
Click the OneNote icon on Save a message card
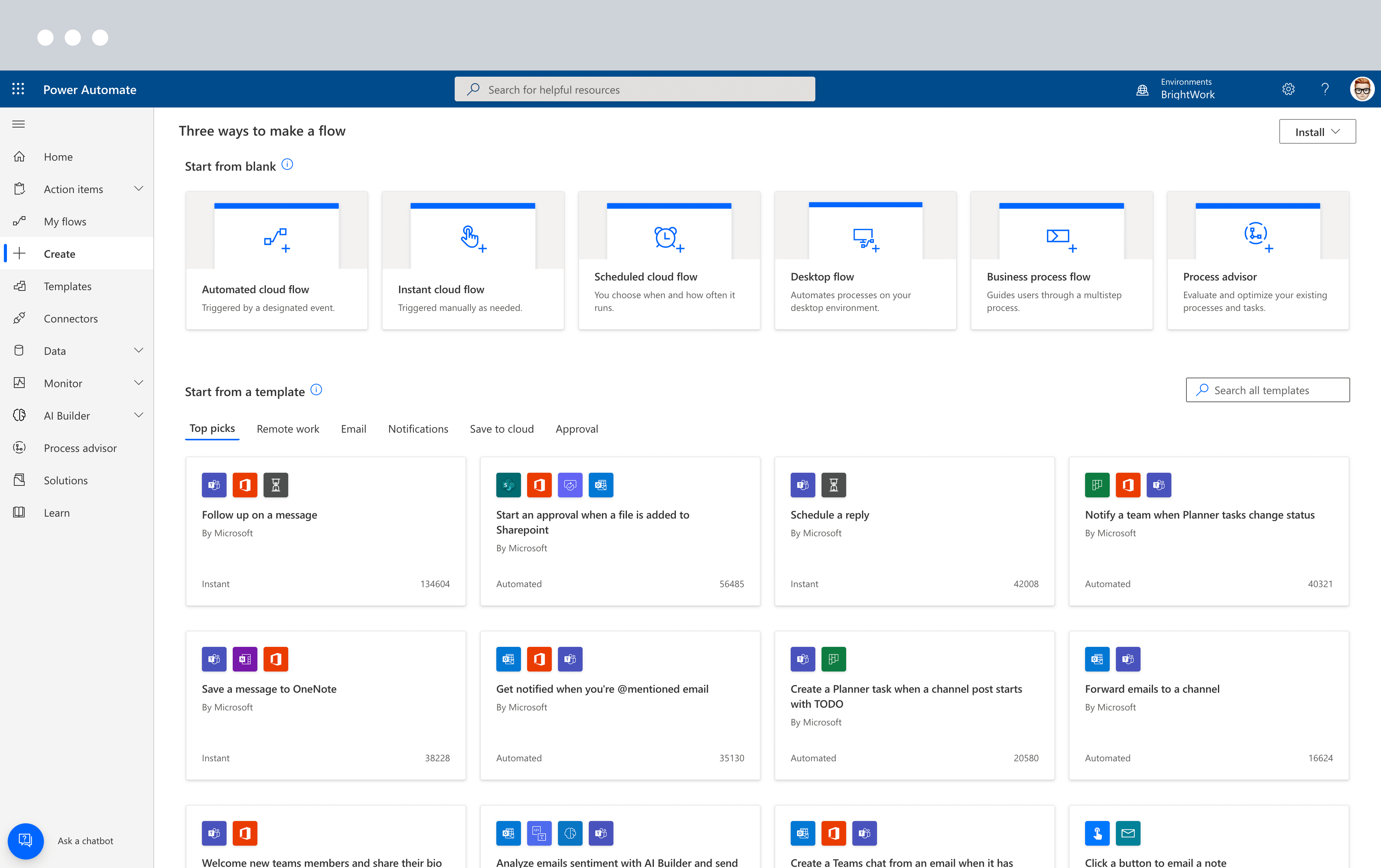(x=245, y=659)
